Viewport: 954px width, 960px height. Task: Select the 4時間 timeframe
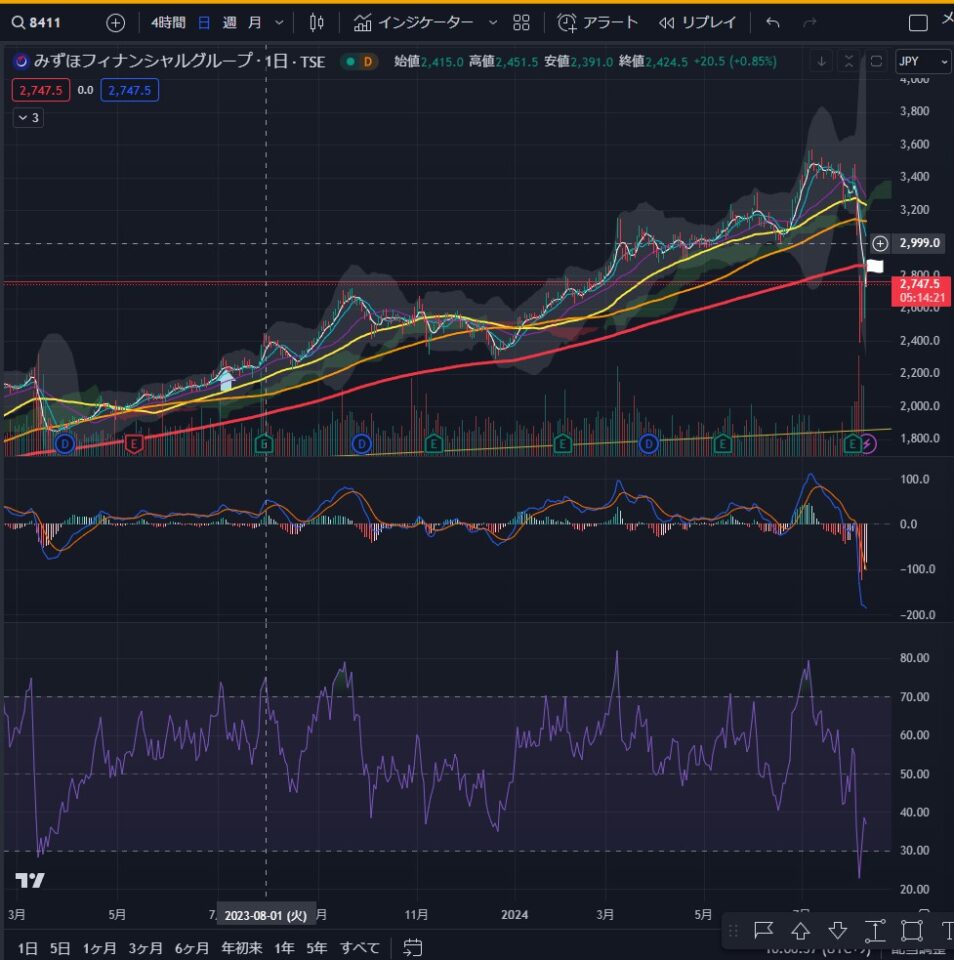pyautogui.click(x=168, y=23)
